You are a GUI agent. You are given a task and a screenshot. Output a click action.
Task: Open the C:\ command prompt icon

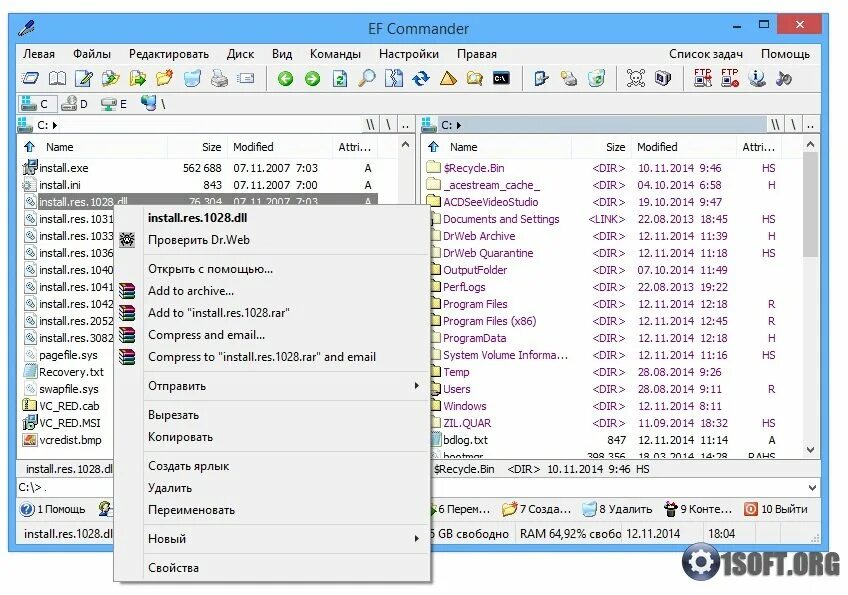click(501, 79)
